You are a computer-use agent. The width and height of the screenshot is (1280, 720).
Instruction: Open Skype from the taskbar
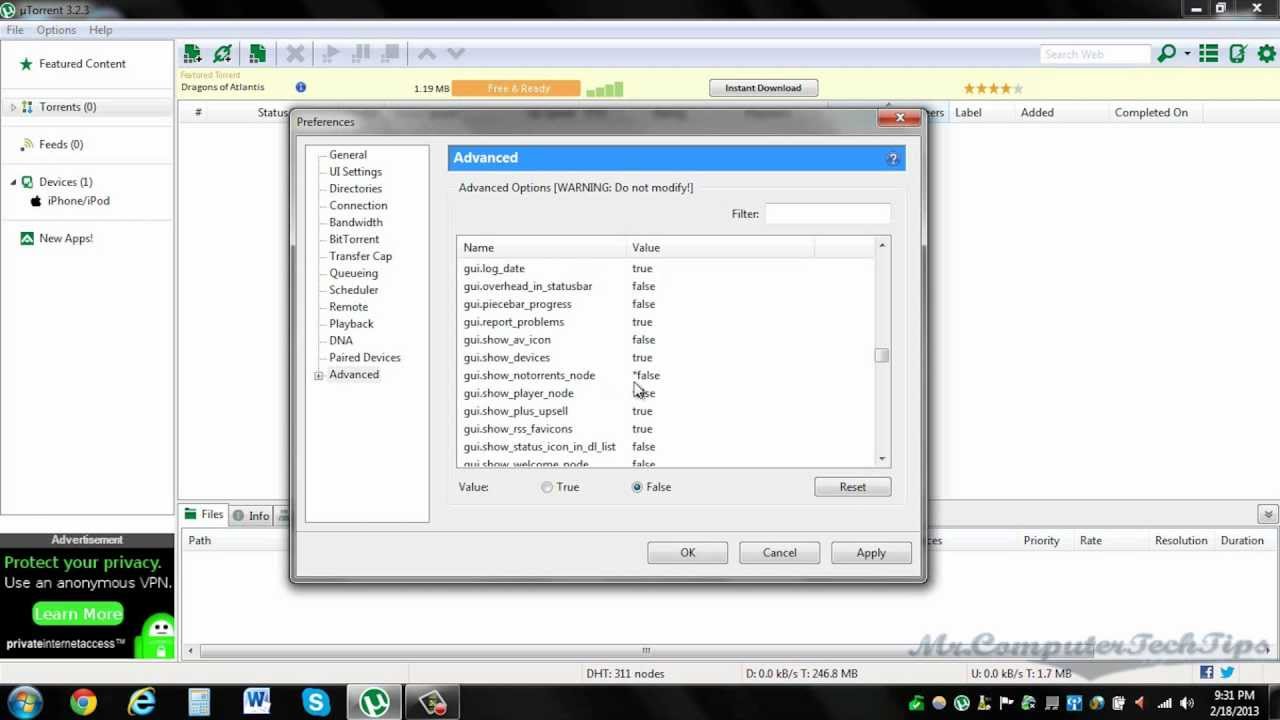point(316,702)
